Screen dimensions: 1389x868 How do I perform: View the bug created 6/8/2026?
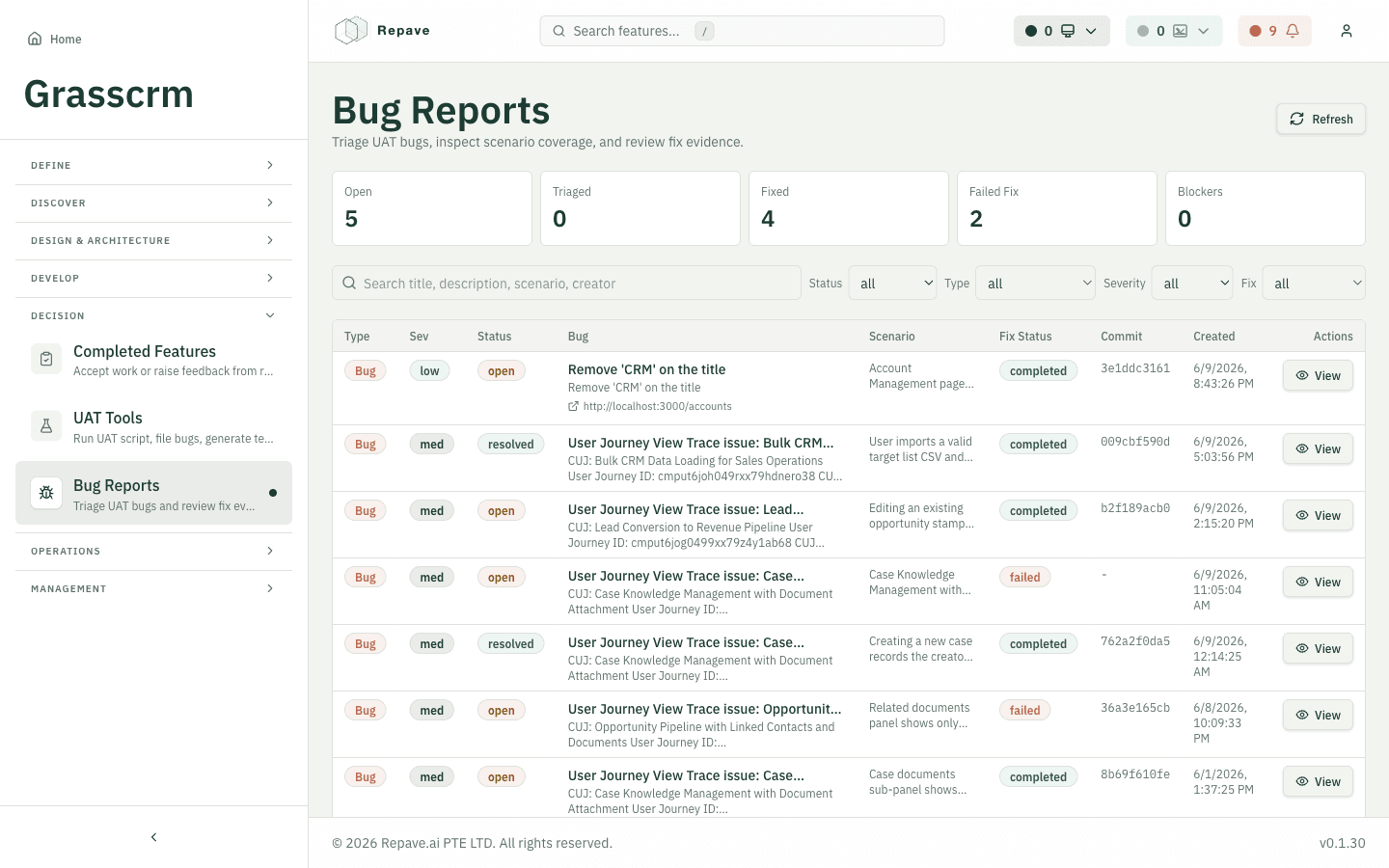(x=1318, y=715)
